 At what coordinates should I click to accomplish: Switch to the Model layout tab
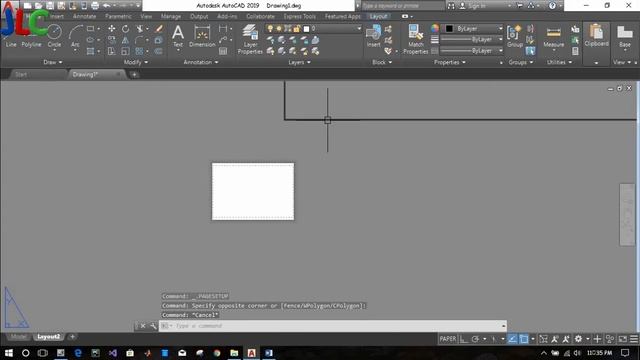pyautogui.click(x=19, y=337)
